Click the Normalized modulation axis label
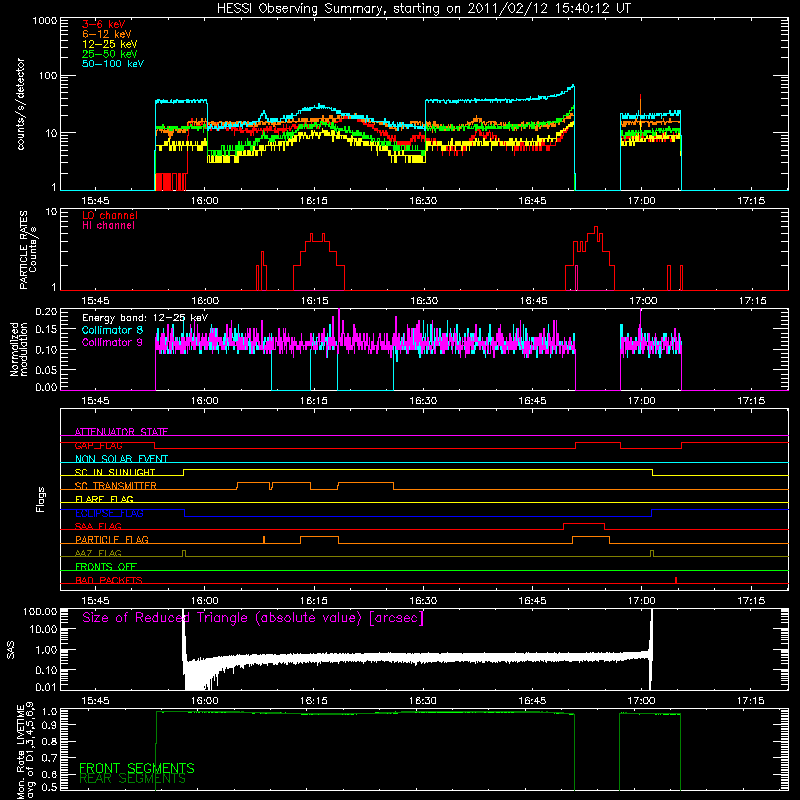The image size is (800, 800). pos(18,349)
